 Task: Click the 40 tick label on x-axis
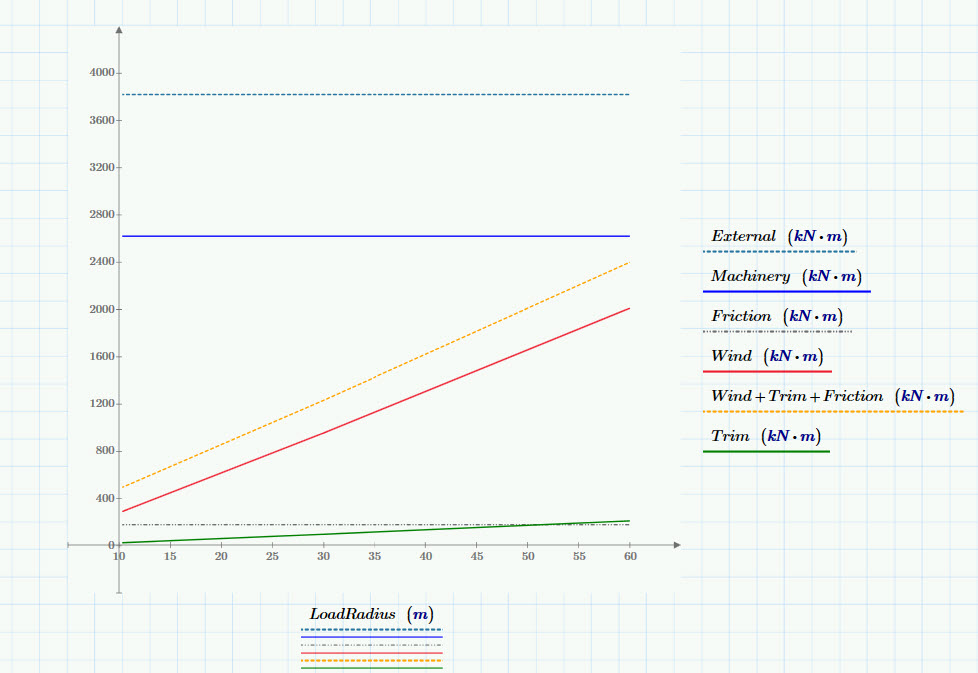click(426, 556)
